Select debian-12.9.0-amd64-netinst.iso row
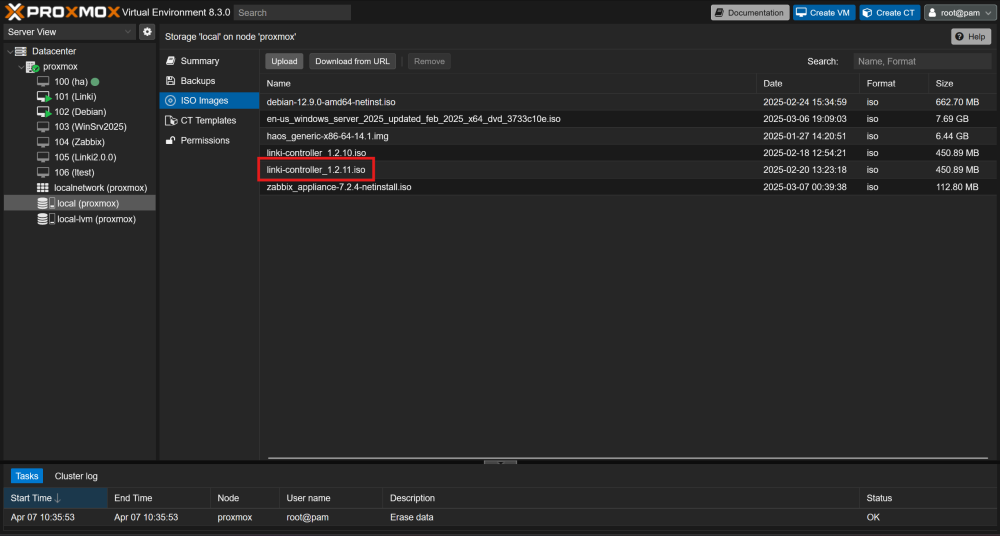1000x536 pixels. pos(626,102)
